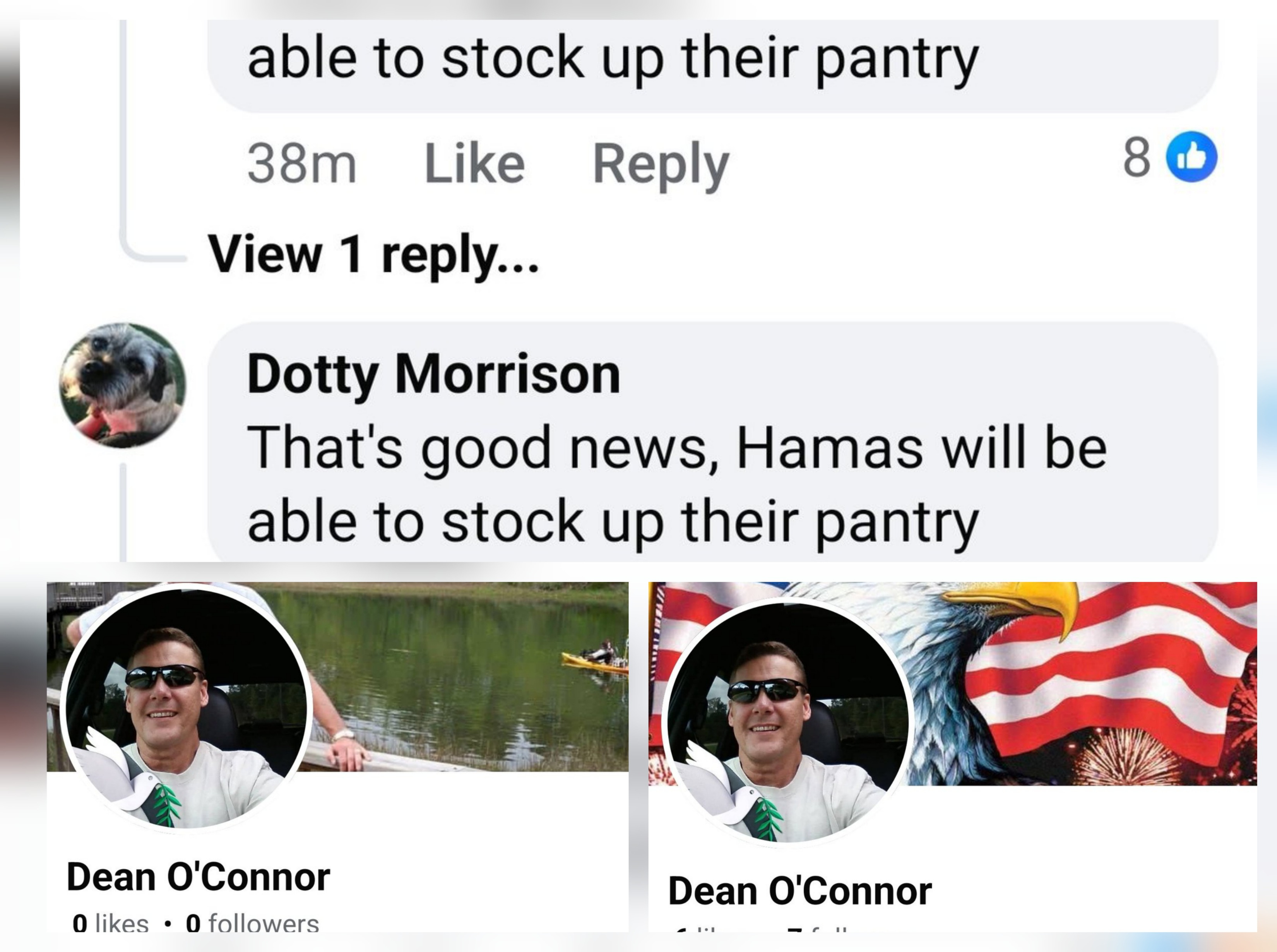Open the 0 followers count
This screenshot has height=952, width=1277.
pyautogui.click(x=252, y=922)
